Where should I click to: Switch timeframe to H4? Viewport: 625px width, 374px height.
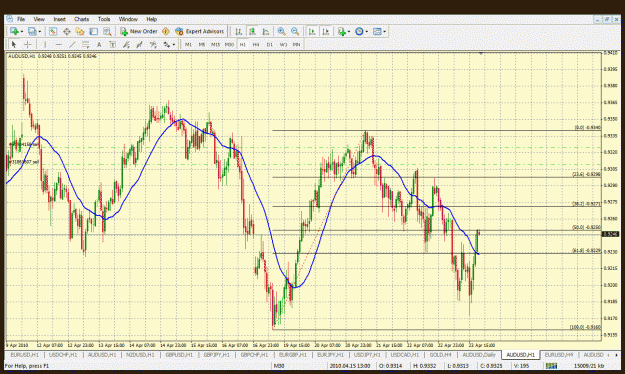[256, 44]
